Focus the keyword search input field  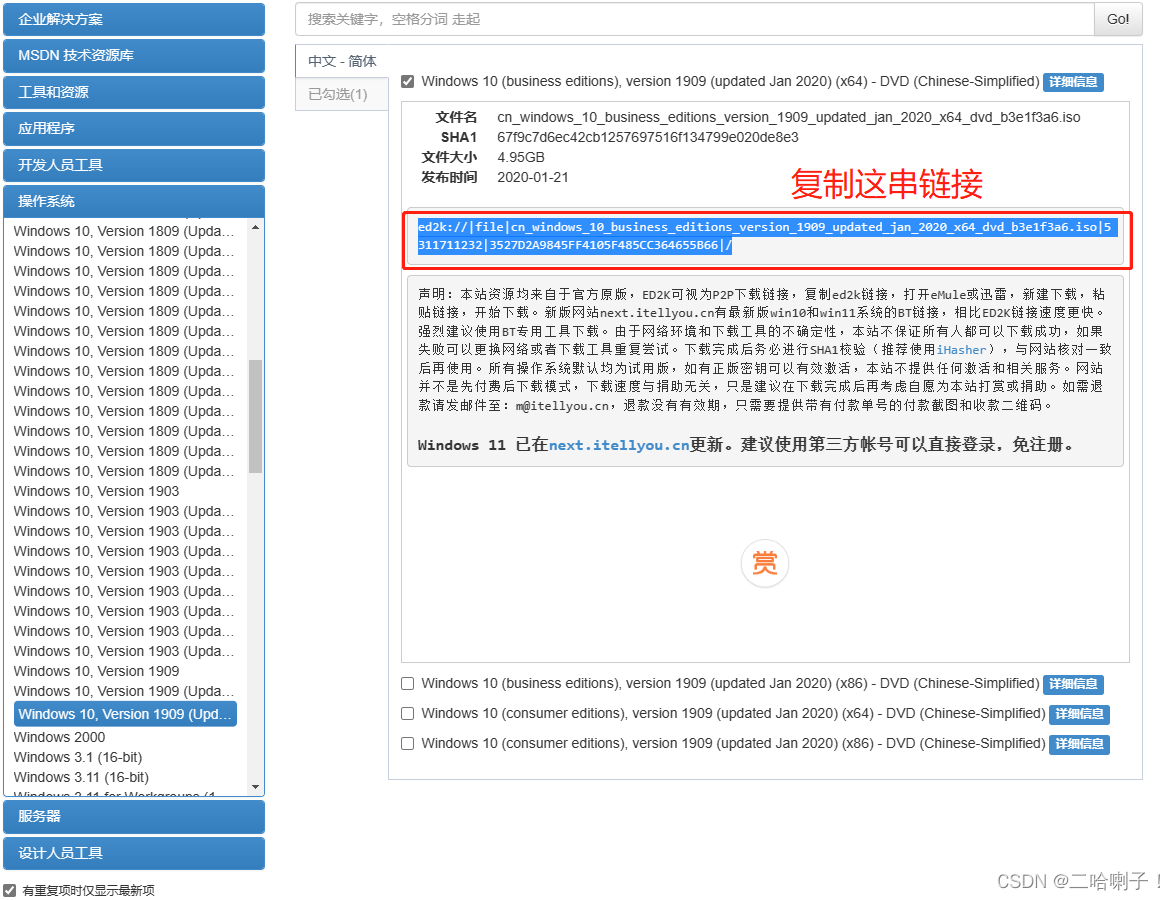point(694,20)
